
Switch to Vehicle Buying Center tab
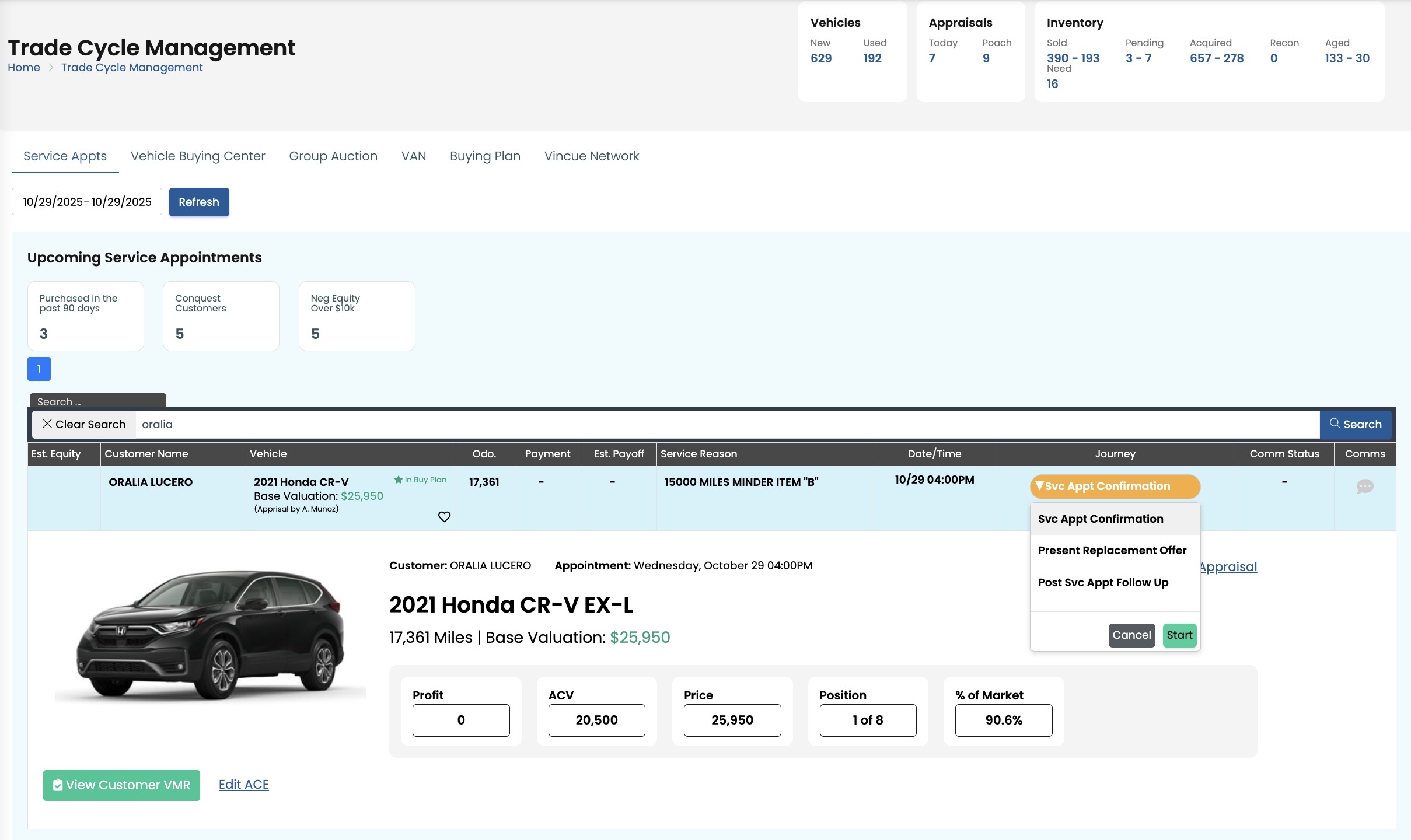(x=198, y=156)
